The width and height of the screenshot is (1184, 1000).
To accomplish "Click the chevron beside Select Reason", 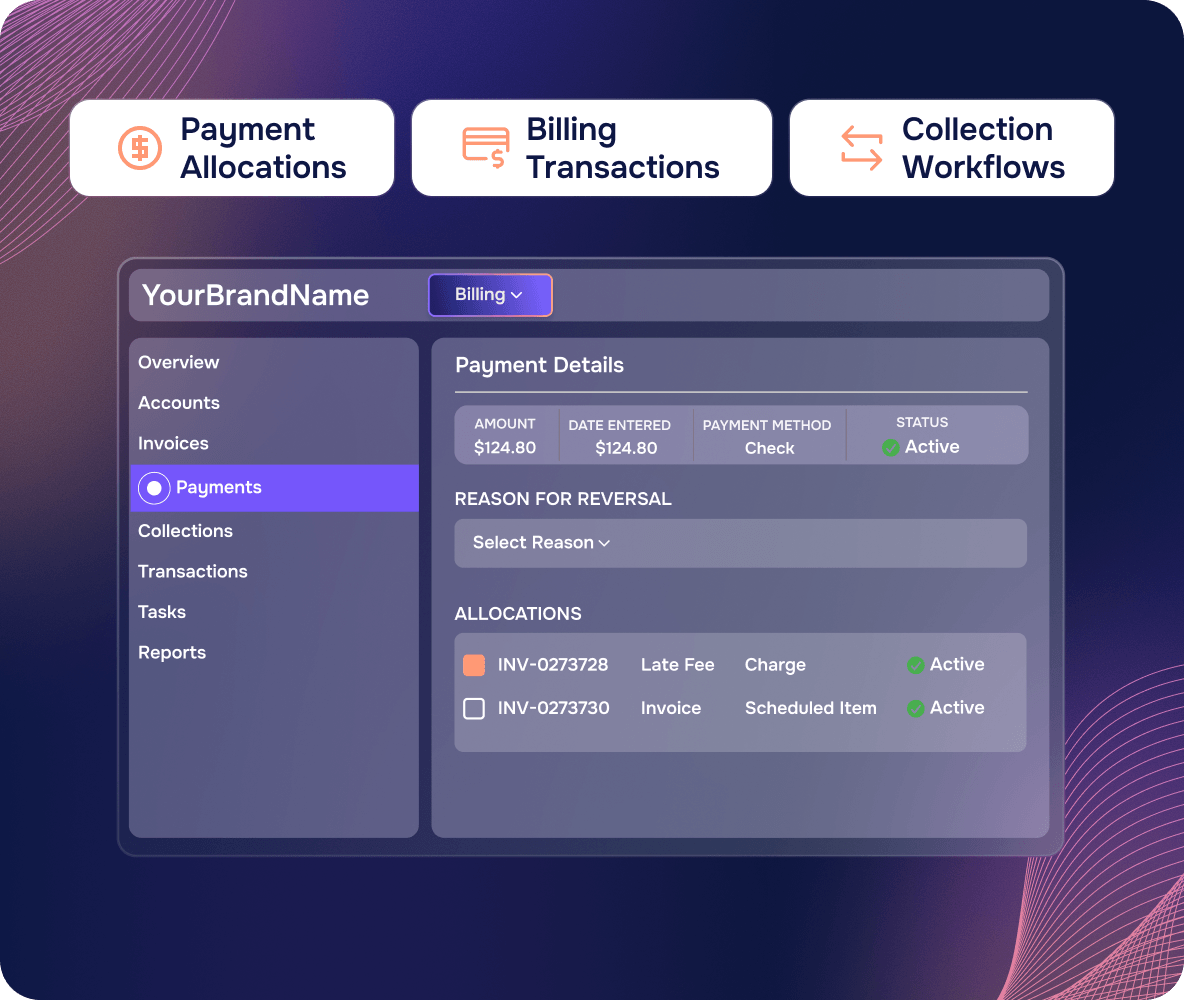I will (604, 544).
